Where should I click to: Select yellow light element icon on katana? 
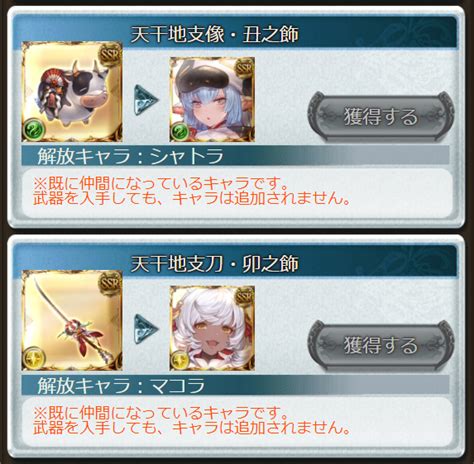point(34,359)
